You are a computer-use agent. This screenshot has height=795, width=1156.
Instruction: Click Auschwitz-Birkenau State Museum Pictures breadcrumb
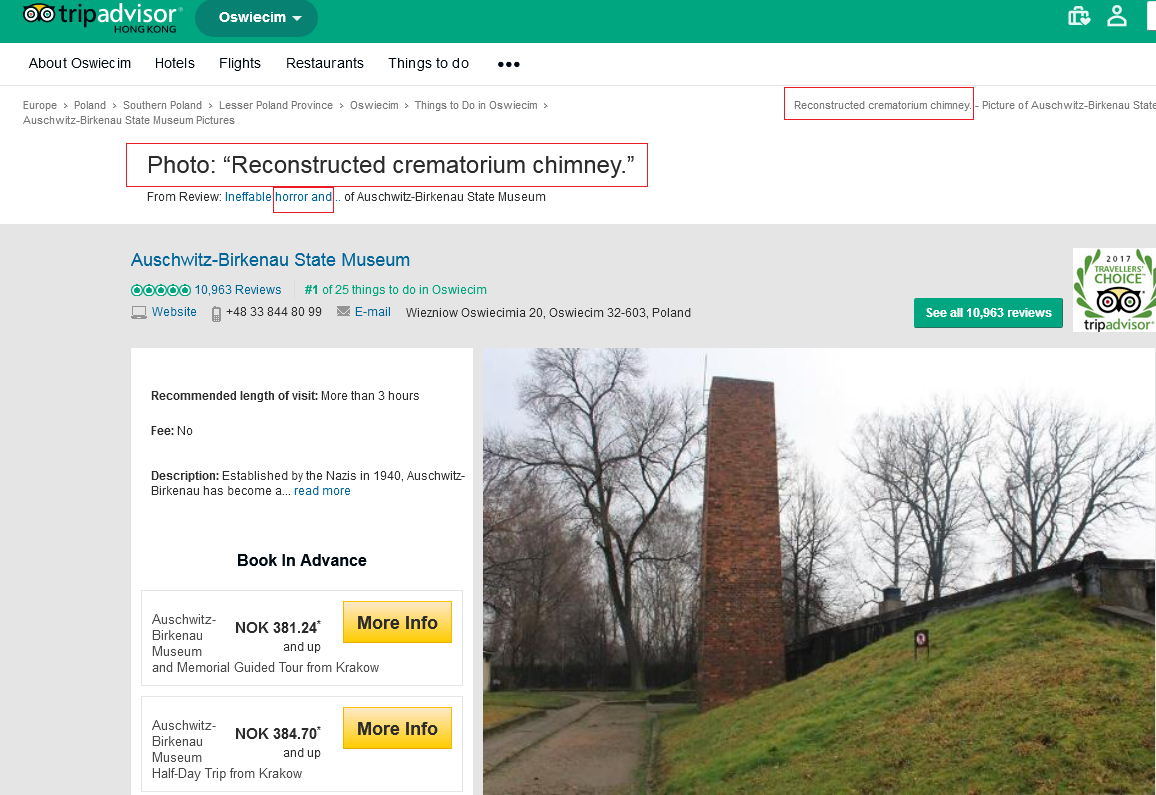129,120
